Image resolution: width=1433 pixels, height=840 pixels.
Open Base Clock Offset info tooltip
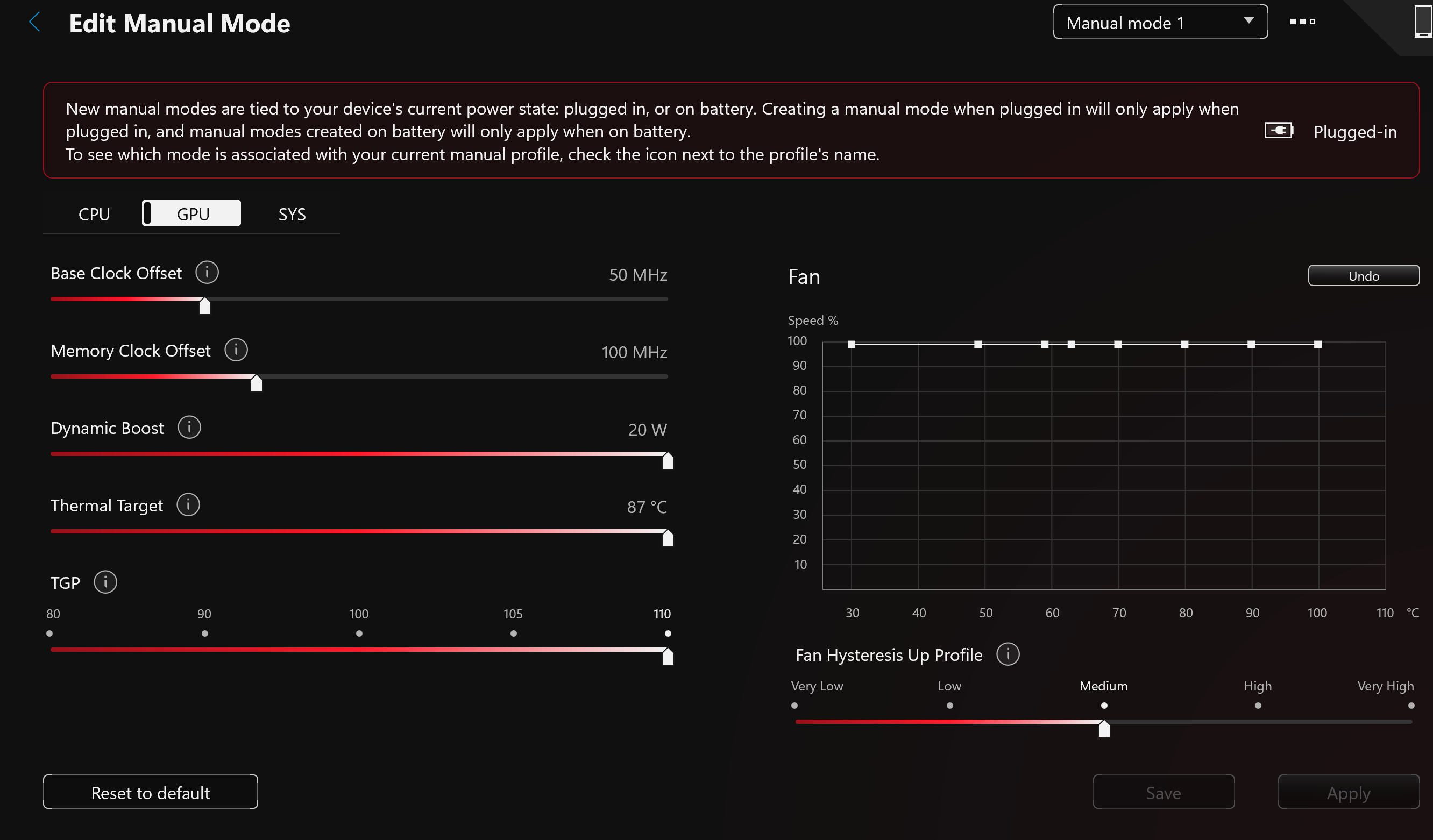click(x=207, y=273)
